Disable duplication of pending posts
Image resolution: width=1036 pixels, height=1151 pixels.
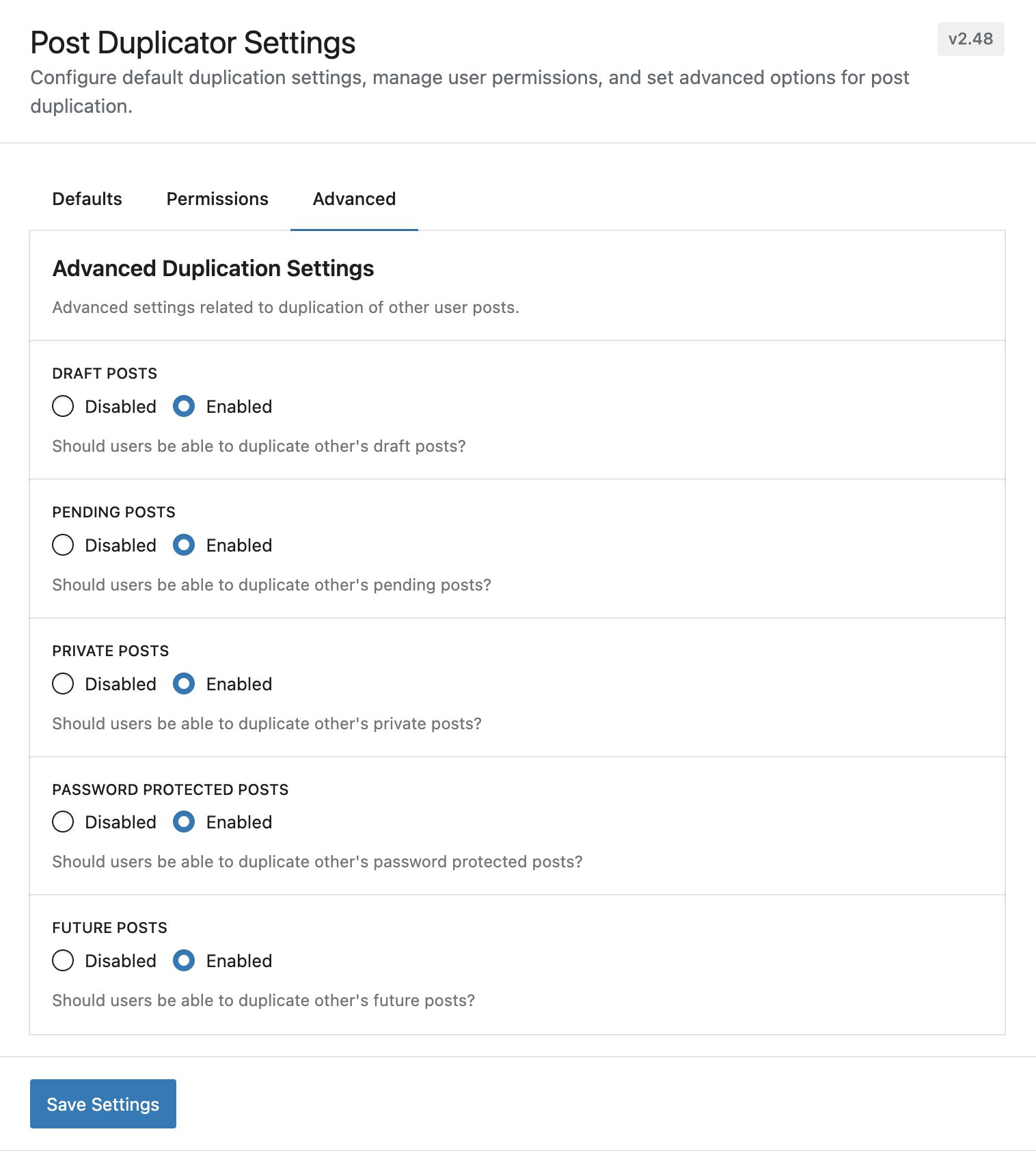(x=63, y=545)
